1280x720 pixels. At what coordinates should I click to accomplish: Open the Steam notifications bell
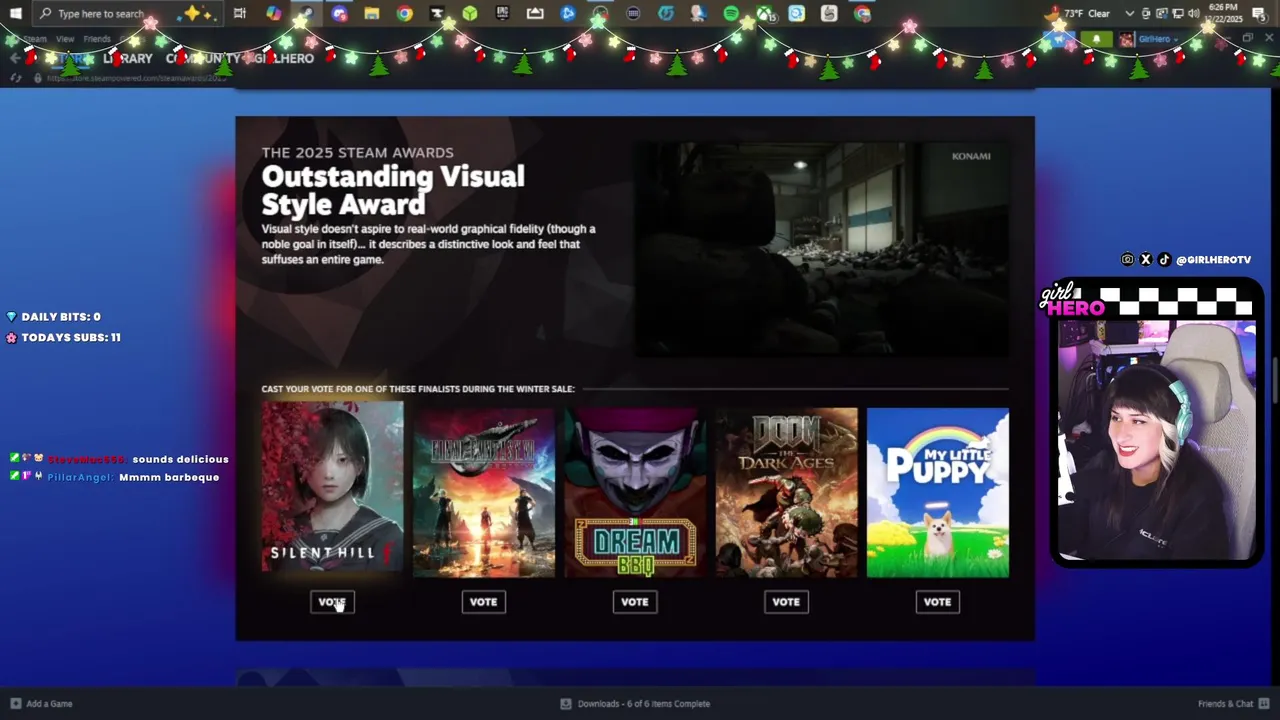click(x=1096, y=39)
